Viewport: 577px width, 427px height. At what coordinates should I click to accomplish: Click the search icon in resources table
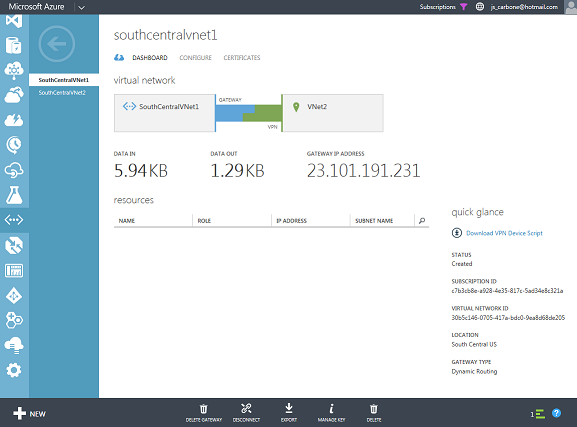click(422, 220)
